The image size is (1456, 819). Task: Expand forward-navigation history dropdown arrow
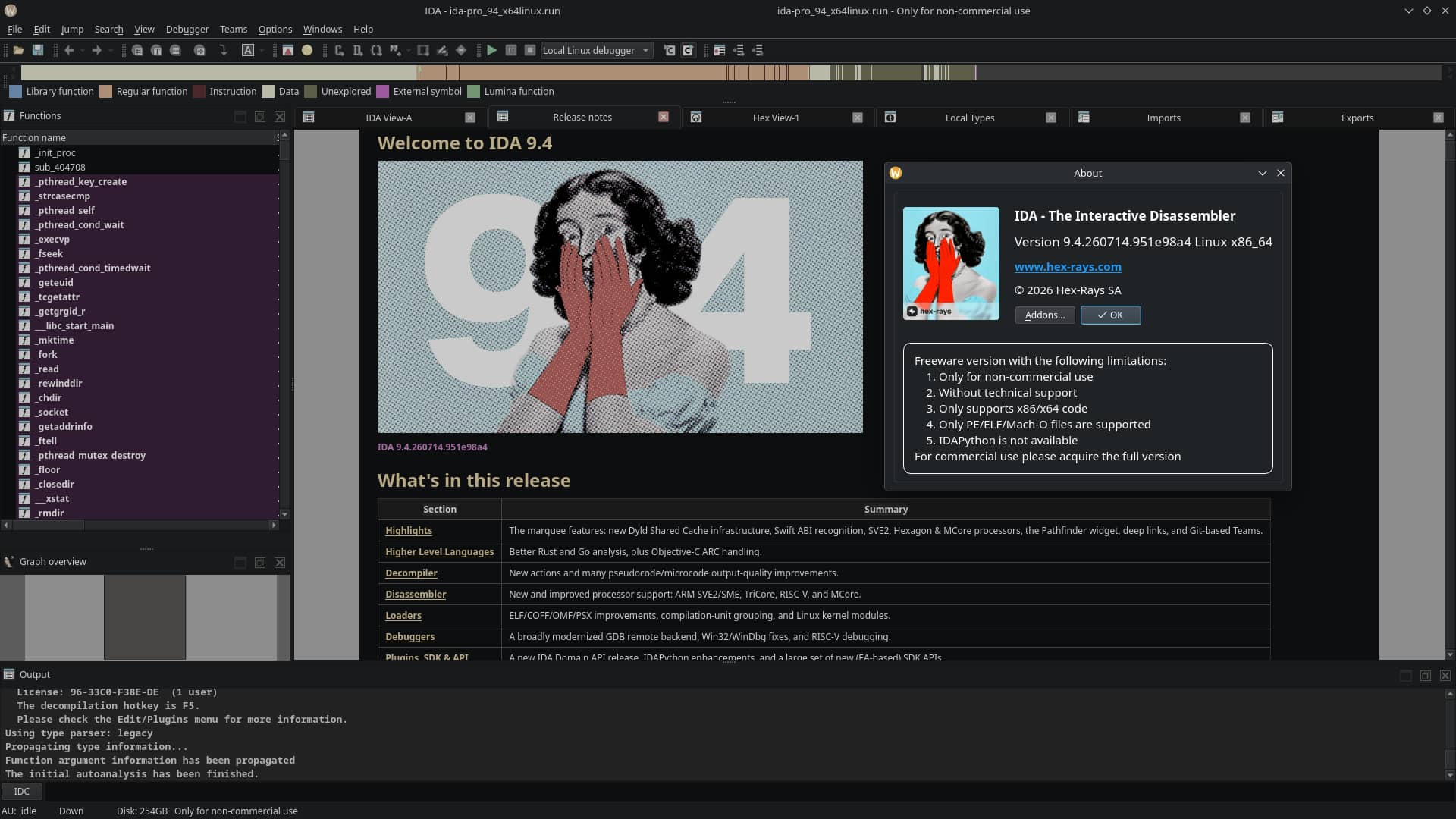(x=110, y=50)
